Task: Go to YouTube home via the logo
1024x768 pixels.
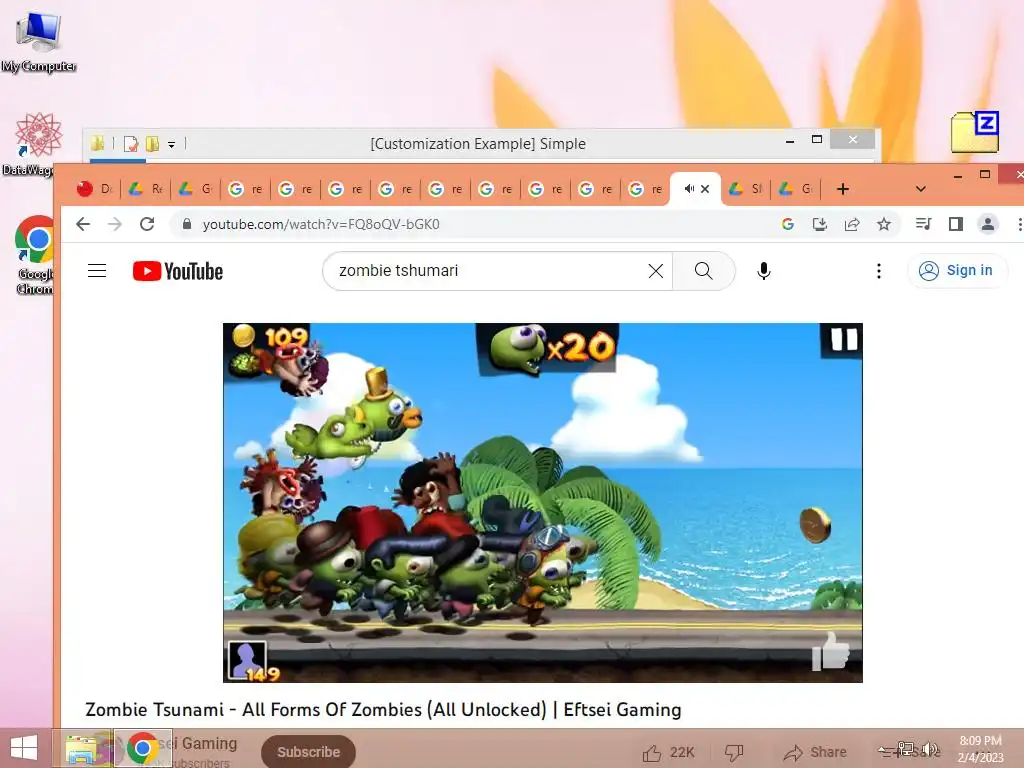Action: (178, 271)
